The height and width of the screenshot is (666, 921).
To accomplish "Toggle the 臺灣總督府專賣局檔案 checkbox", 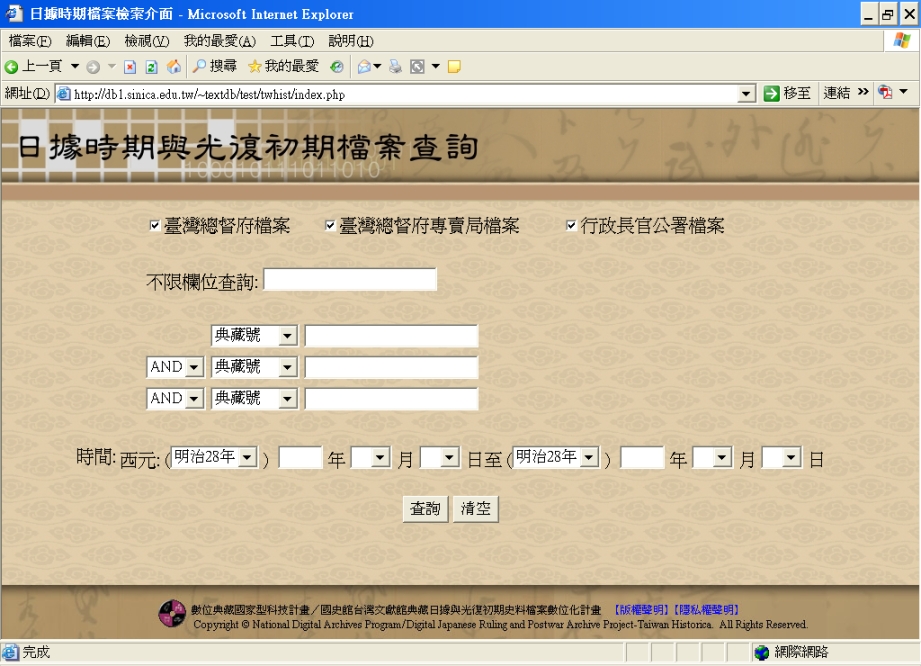I will point(330,225).
